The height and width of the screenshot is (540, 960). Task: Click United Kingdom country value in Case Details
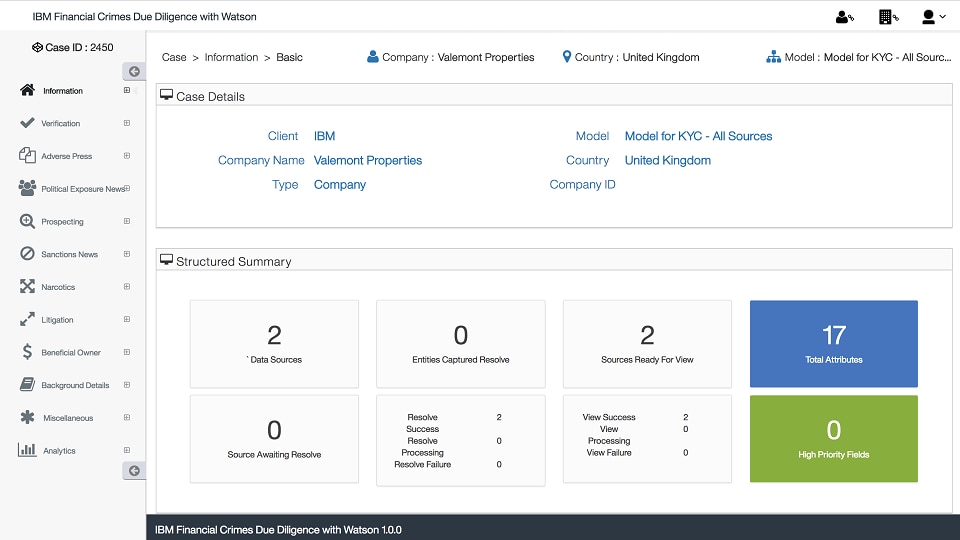668,160
